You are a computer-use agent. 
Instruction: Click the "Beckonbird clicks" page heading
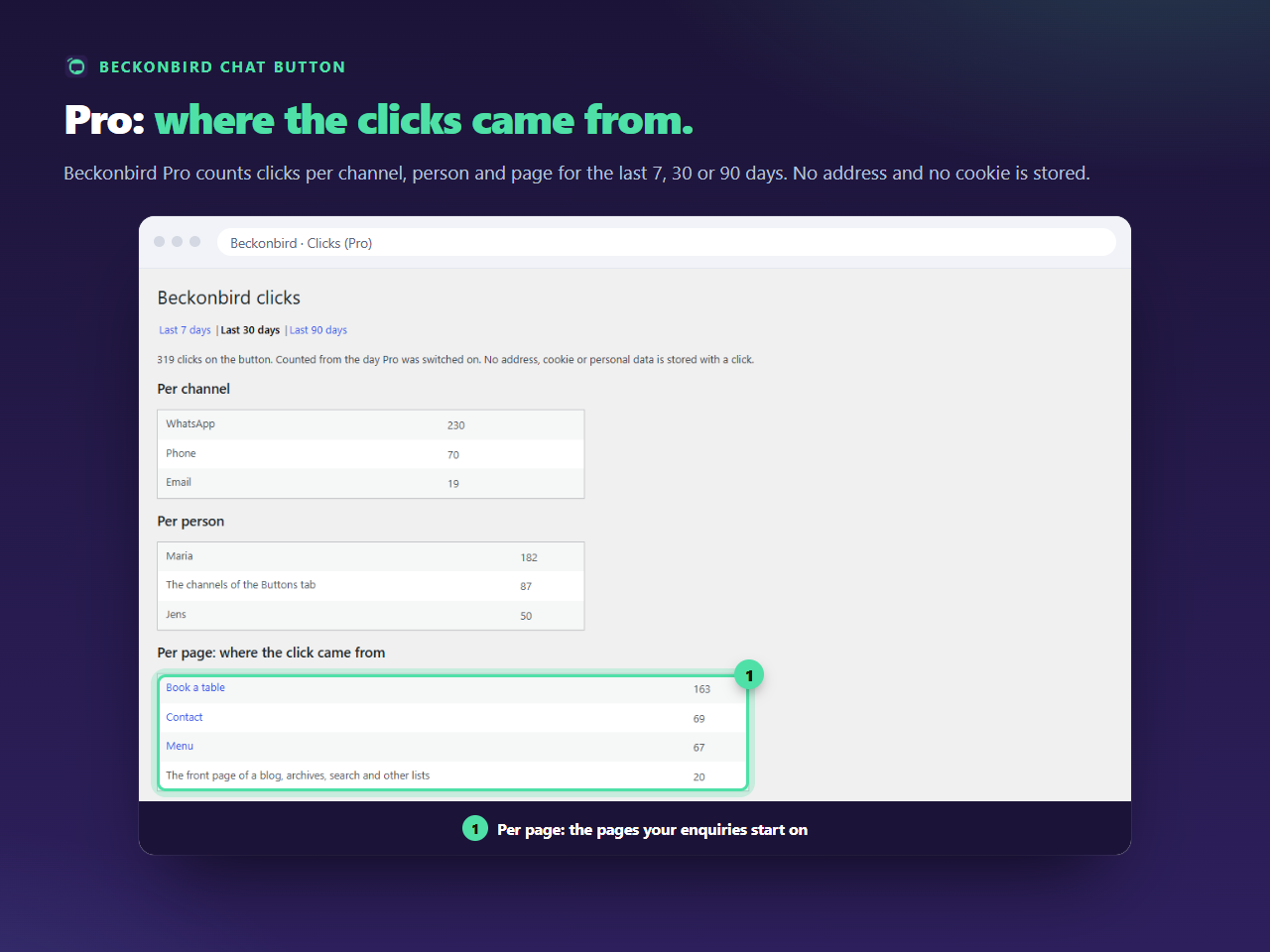(x=229, y=297)
